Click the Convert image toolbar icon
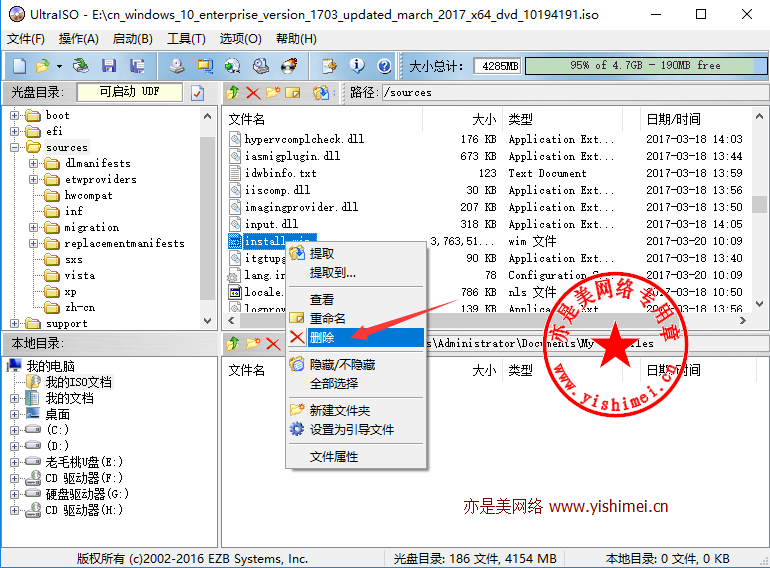Viewport: 770px width, 568px height. coord(233,65)
